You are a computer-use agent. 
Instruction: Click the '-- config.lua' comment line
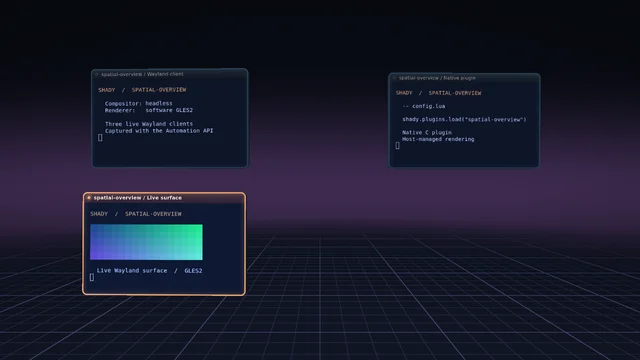[424, 106]
